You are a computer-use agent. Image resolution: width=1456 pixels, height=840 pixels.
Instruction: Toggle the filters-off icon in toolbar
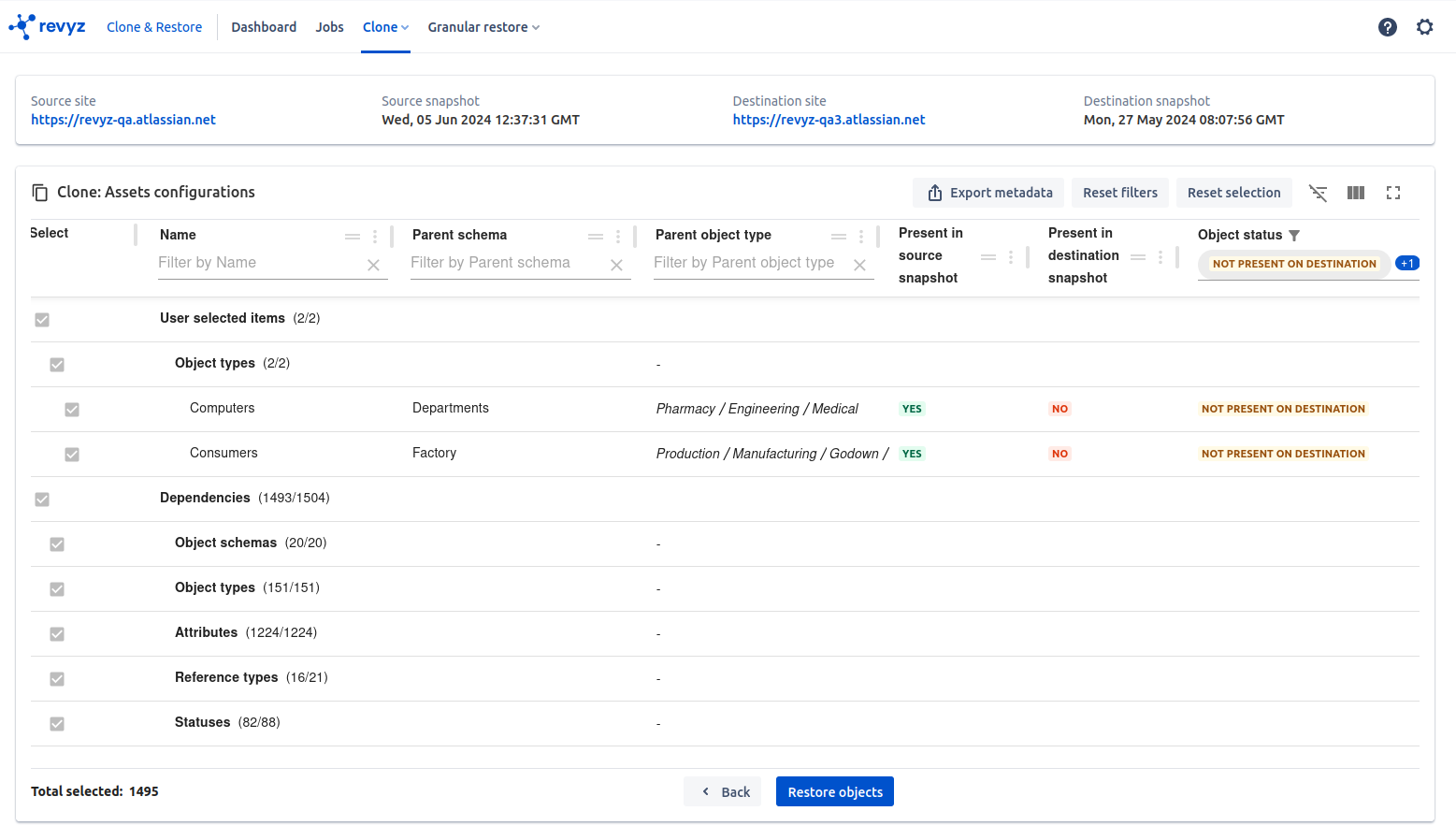1319,193
